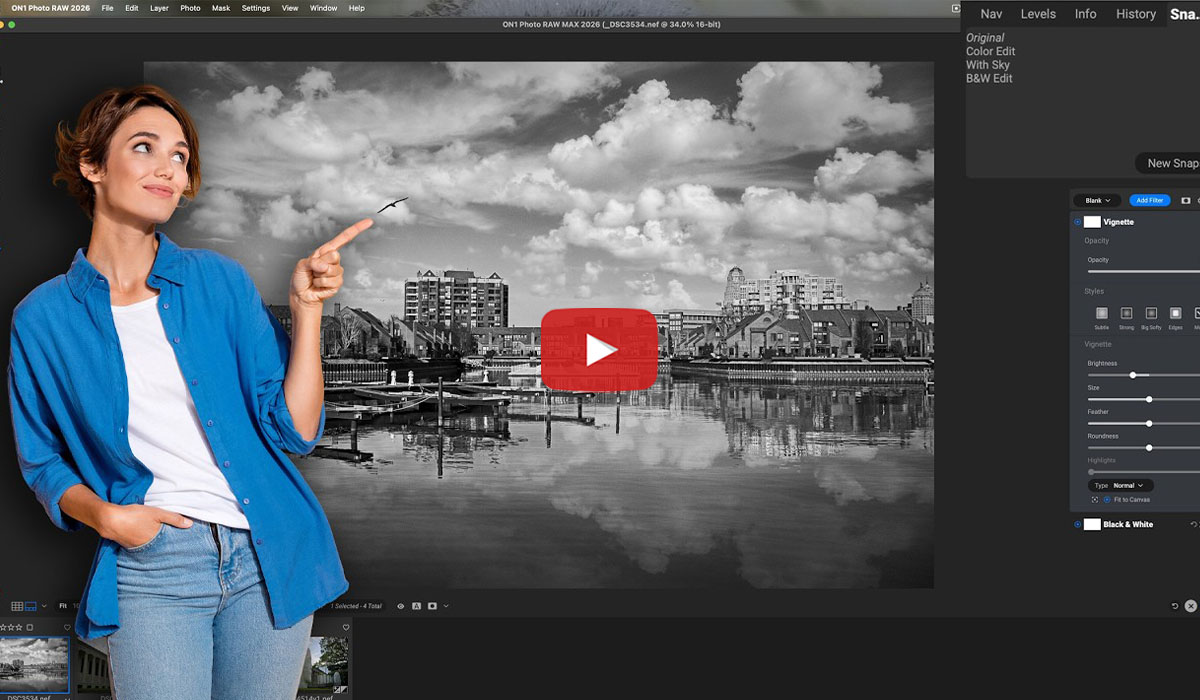The image size is (1200, 700).
Task: Click the Add Filter button
Action: click(x=1149, y=200)
